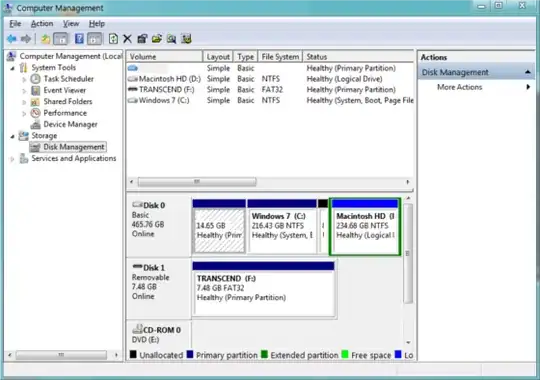Select the TRANSCEND (F:) volume row
The height and width of the screenshot is (380, 540).
pyautogui.click(x=270, y=90)
